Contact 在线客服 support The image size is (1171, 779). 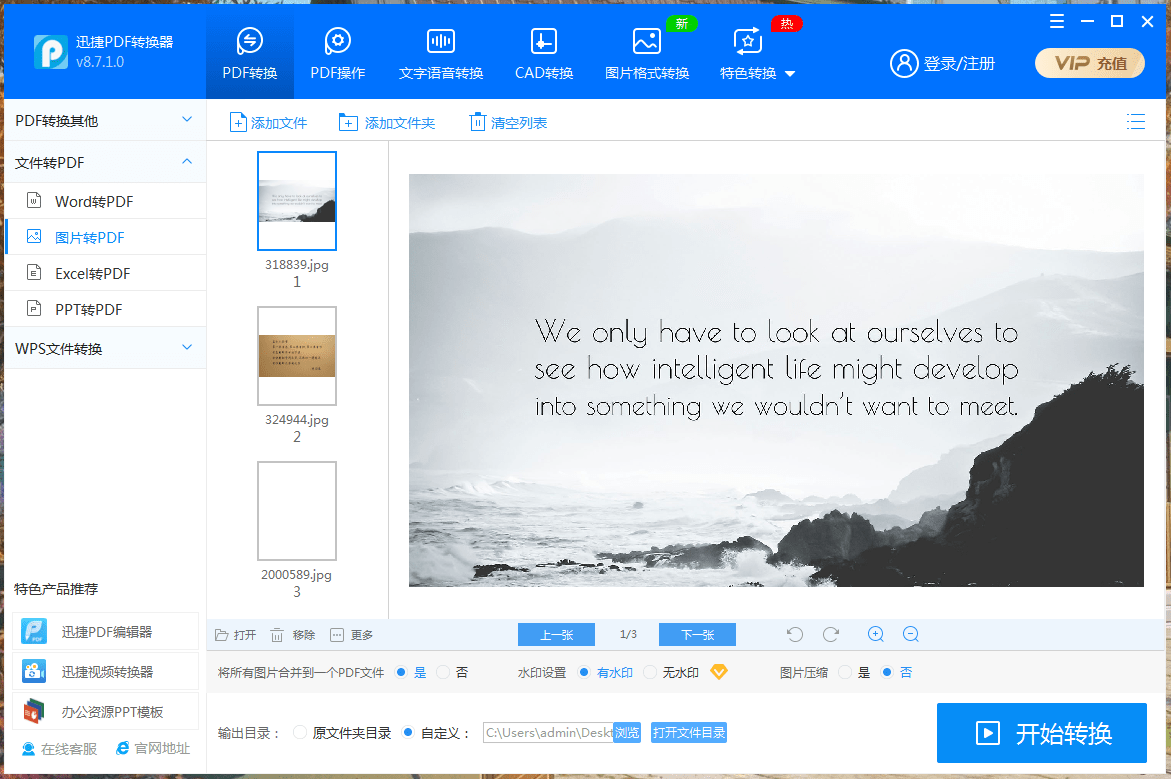tap(47, 747)
